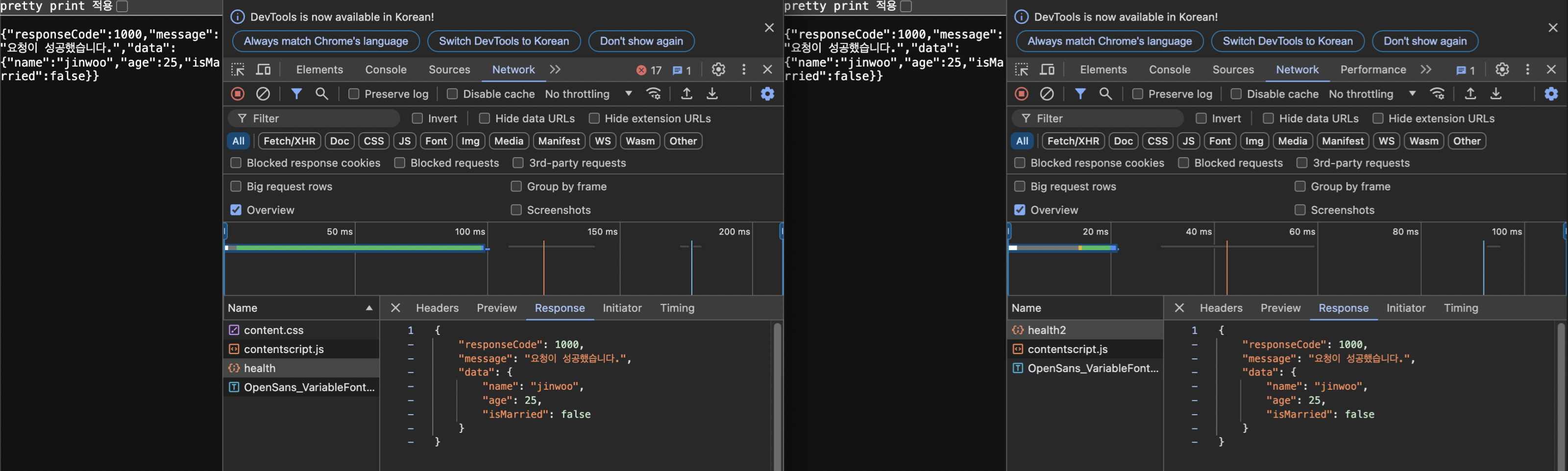Click import HAR upload icon in right DevTools
The image size is (1568, 471).
point(1470,94)
